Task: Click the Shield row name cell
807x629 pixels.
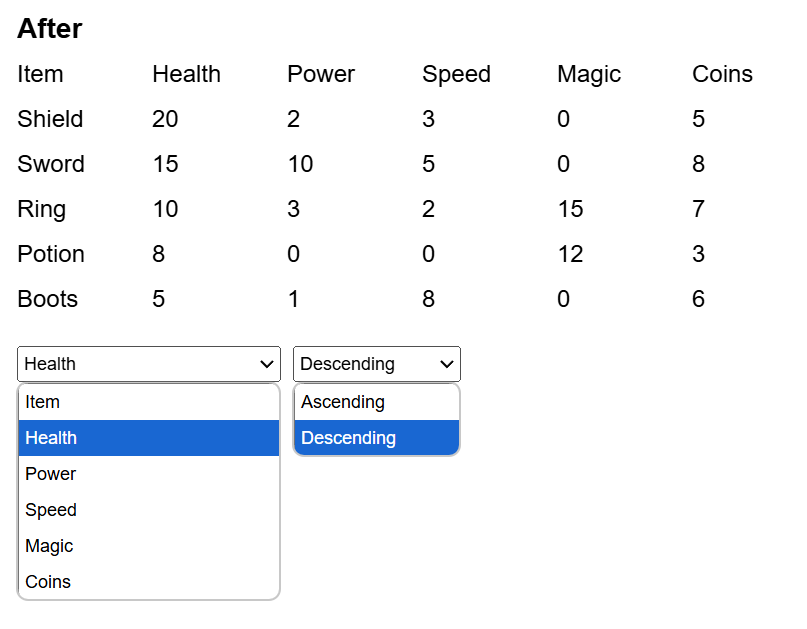Action: (x=50, y=119)
